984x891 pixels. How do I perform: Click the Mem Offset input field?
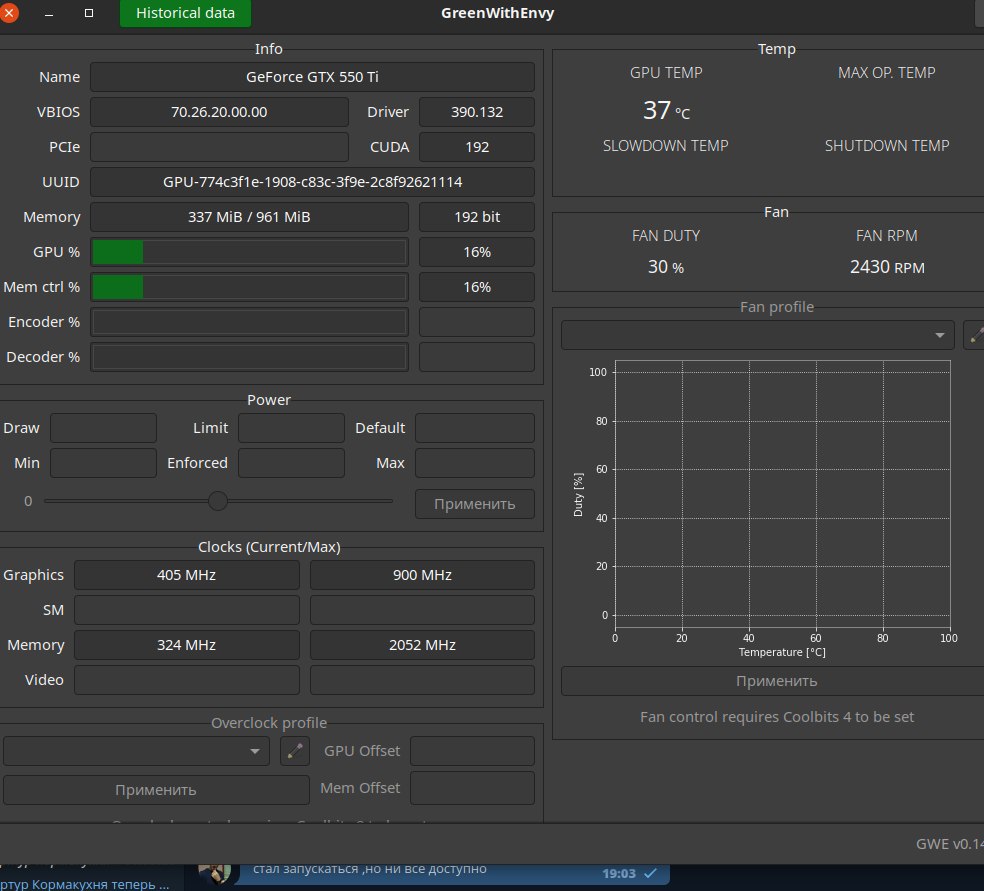point(473,788)
